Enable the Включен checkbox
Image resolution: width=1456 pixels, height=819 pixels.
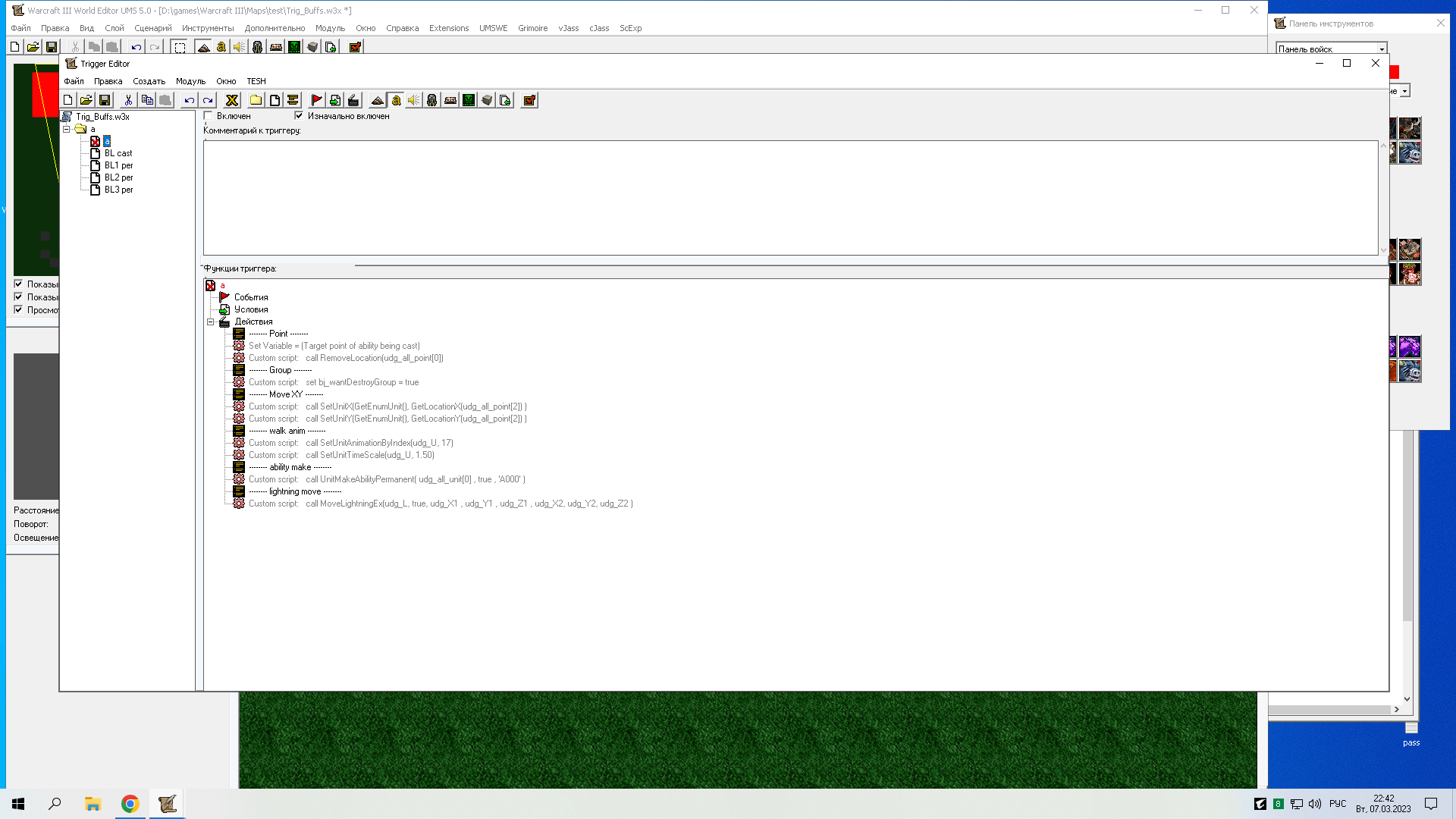point(209,116)
